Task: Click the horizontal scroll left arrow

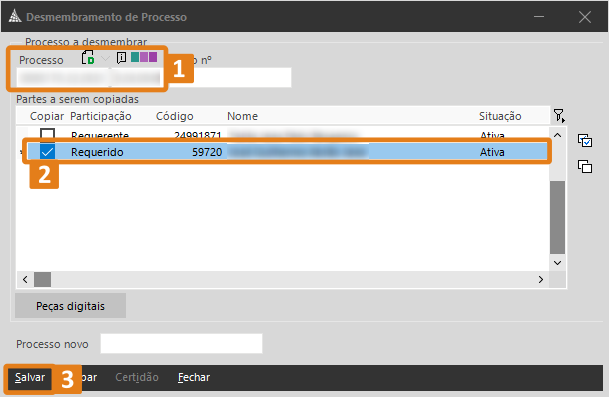Action: click(x=25, y=279)
